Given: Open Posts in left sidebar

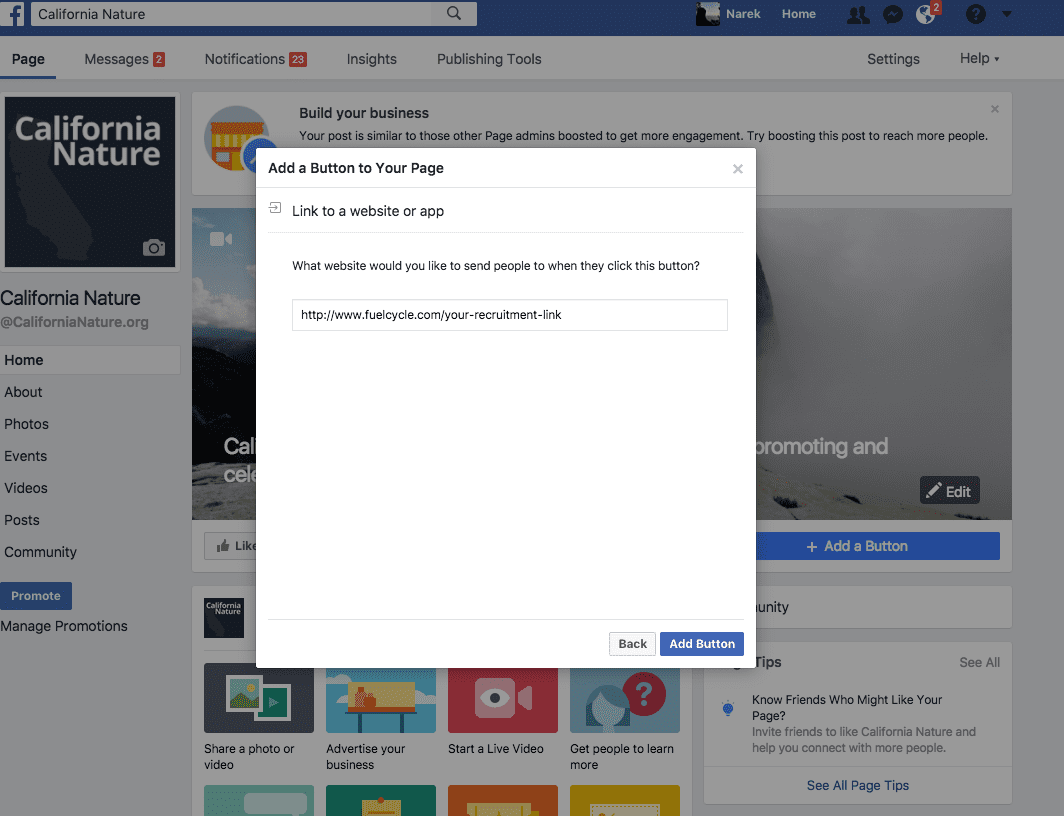Looking at the screenshot, I should 22,520.
